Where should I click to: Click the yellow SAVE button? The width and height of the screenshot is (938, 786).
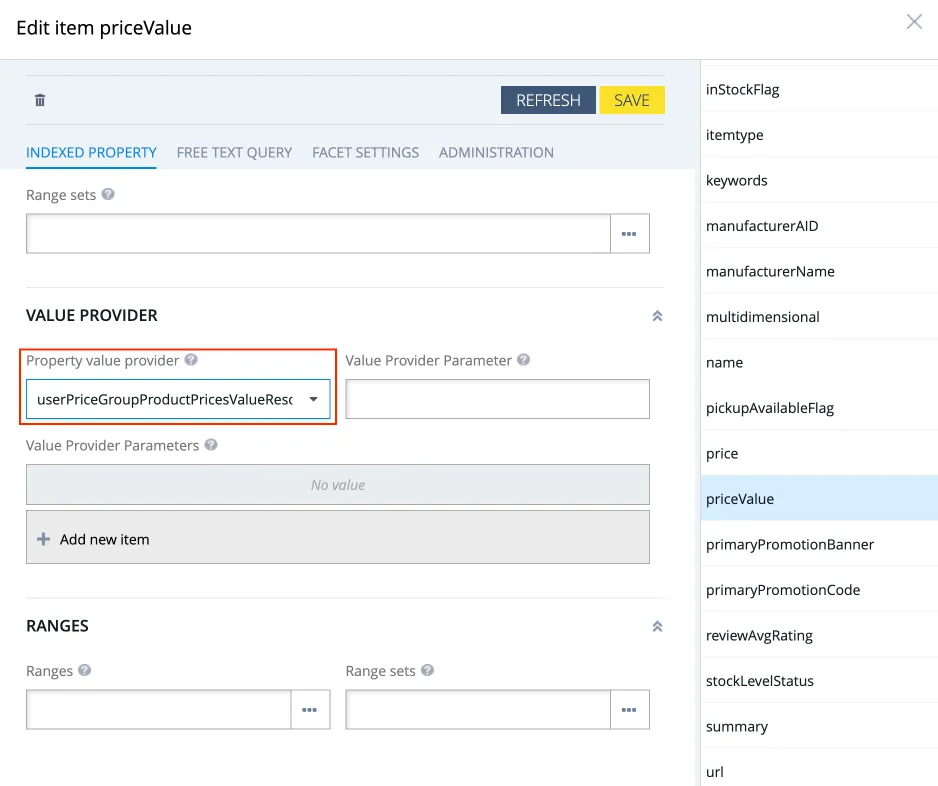[632, 100]
